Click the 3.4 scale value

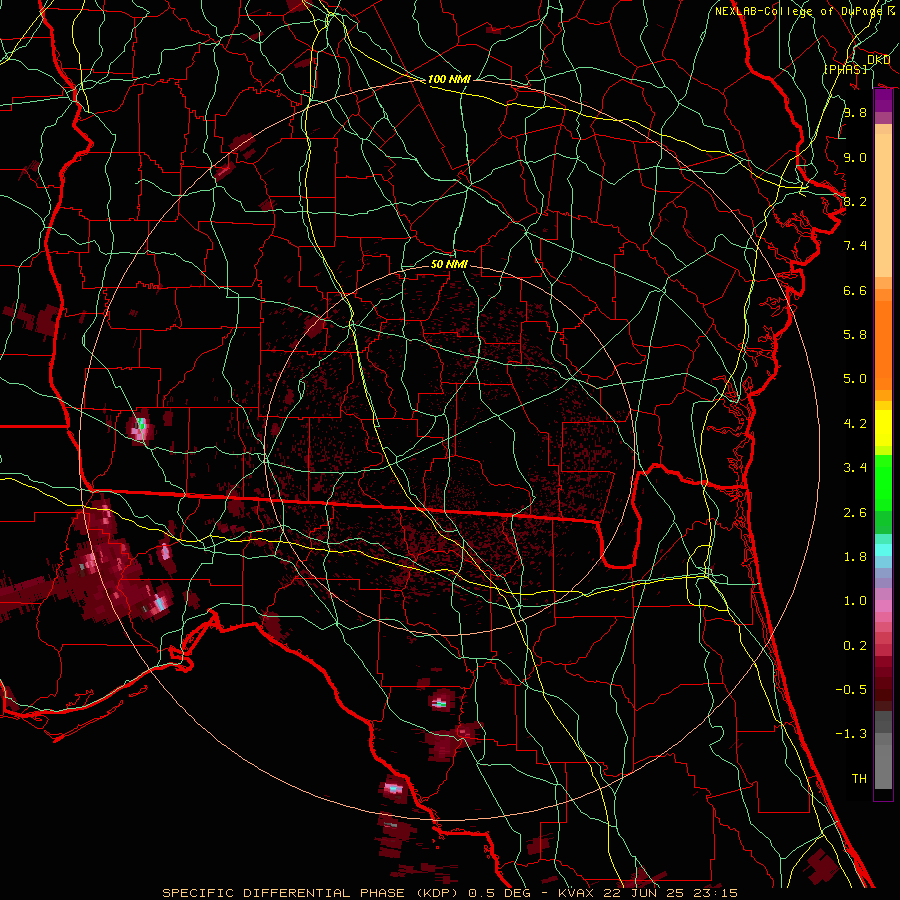[855, 468]
